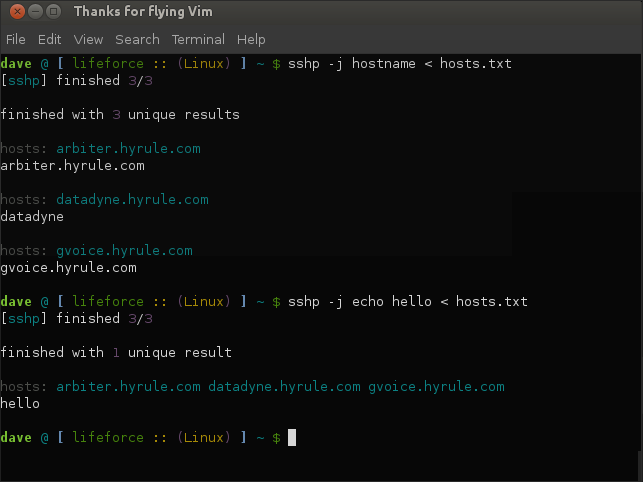Click the 'Thanks for flying Vim' title bar
This screenshot has height=482, width=643.
143,11
